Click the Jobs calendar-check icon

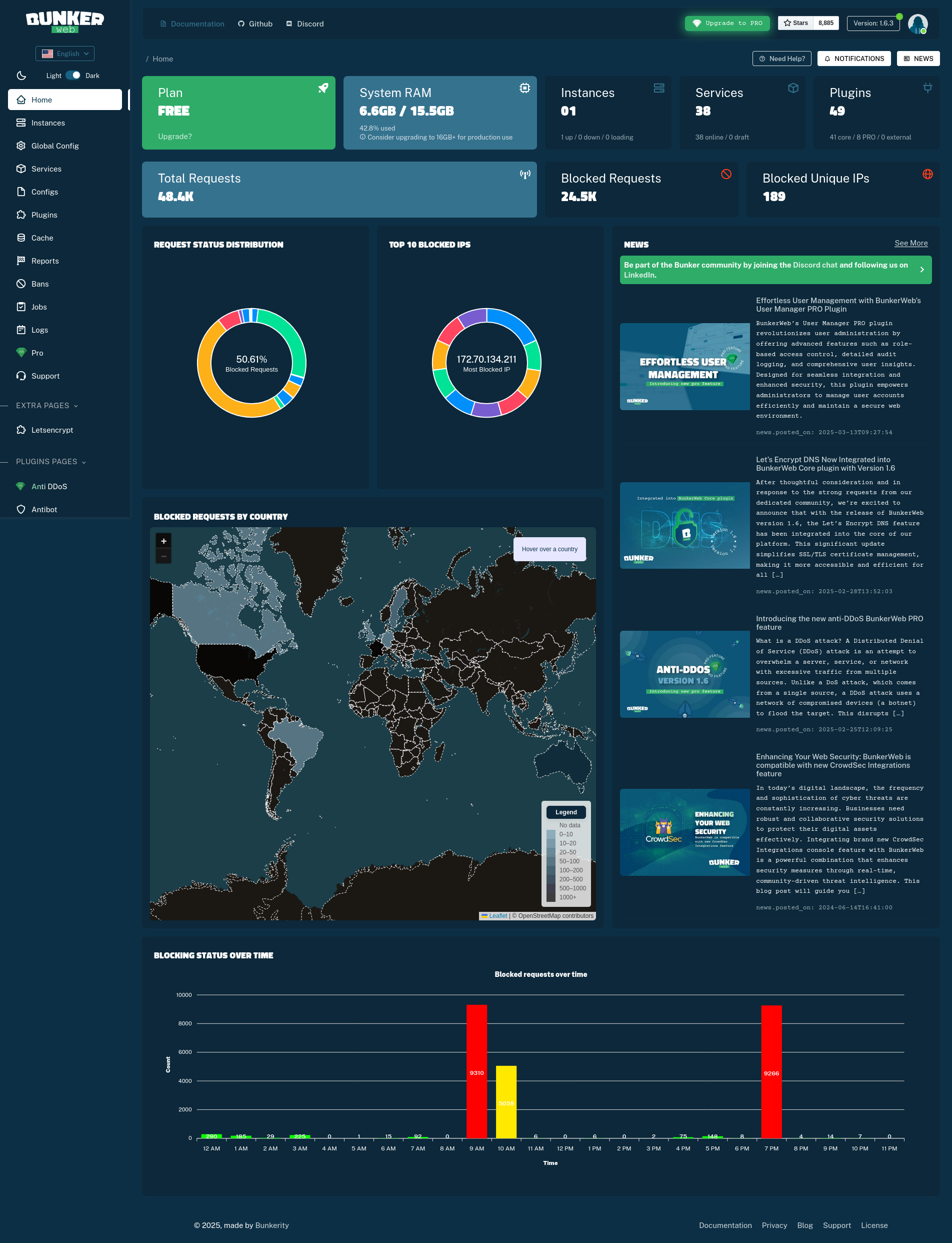coord(21,307)
